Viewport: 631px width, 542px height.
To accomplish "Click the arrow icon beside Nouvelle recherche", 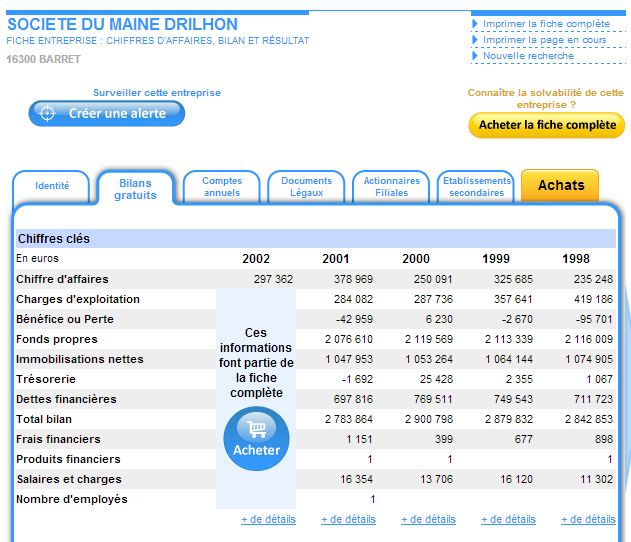I will click(475, 56).
